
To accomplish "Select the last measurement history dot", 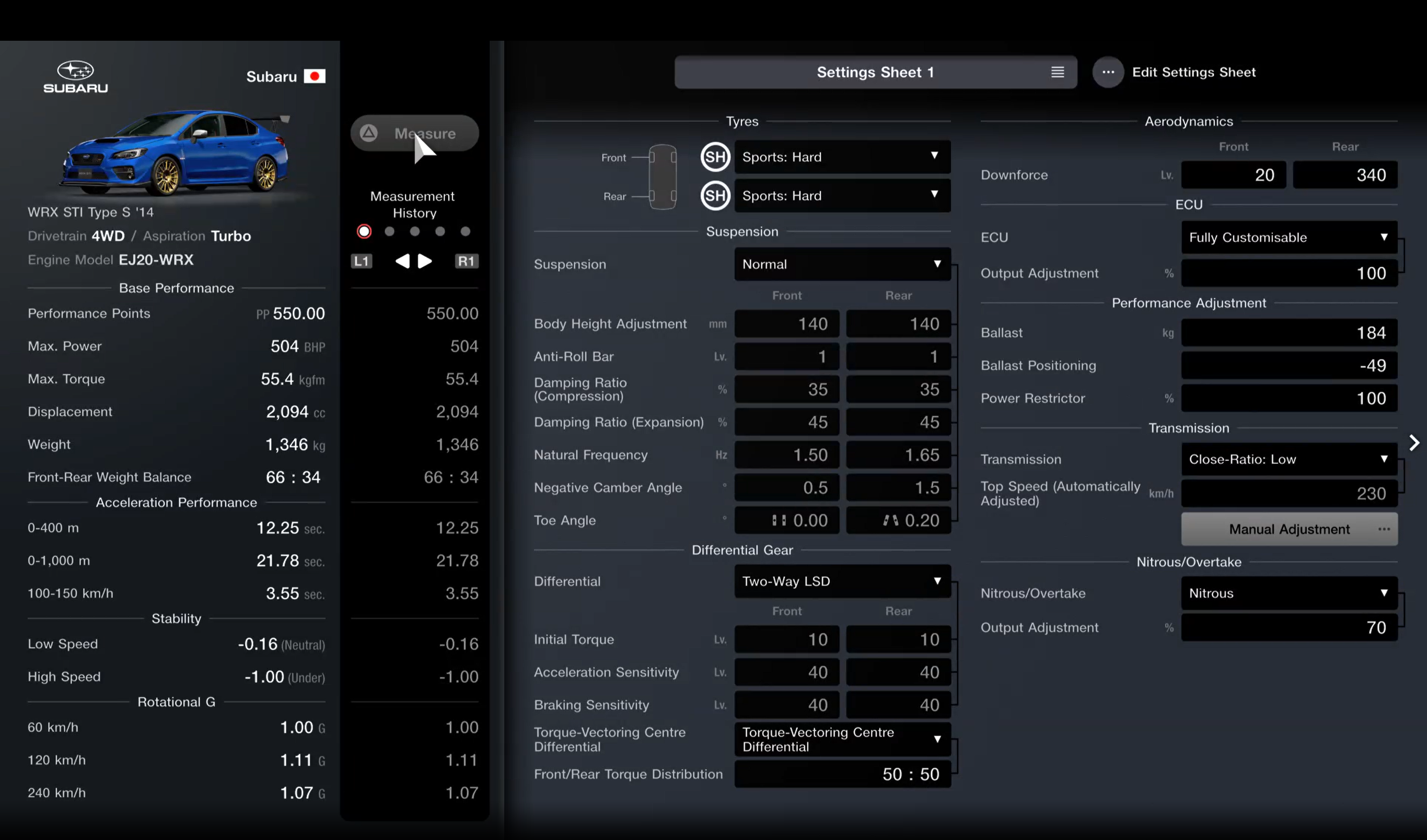I will [x=465, y=231].
